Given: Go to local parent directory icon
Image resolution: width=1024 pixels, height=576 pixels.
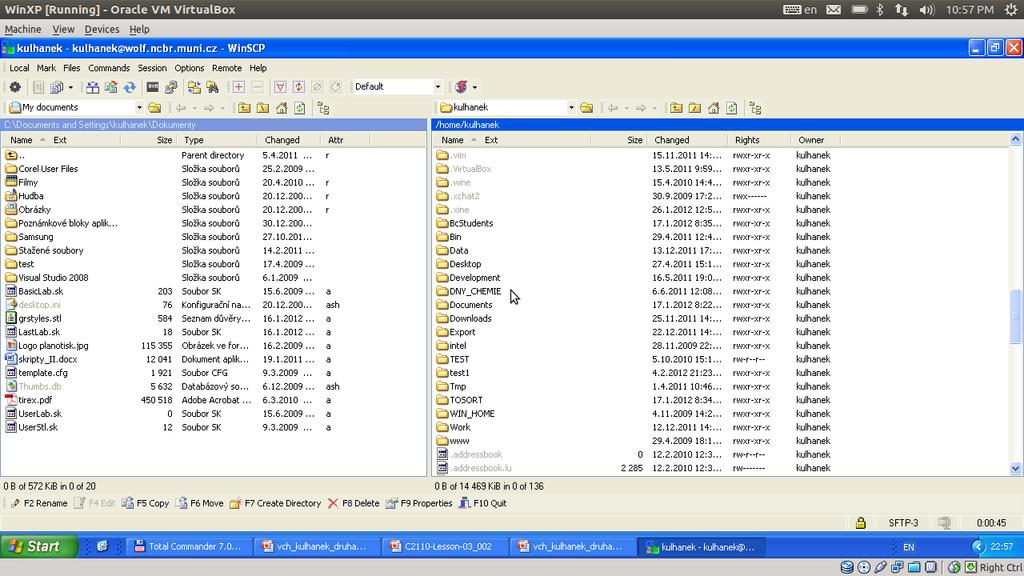Looking at the screenshot, I should pyautogui.click(x=244, y=108).
